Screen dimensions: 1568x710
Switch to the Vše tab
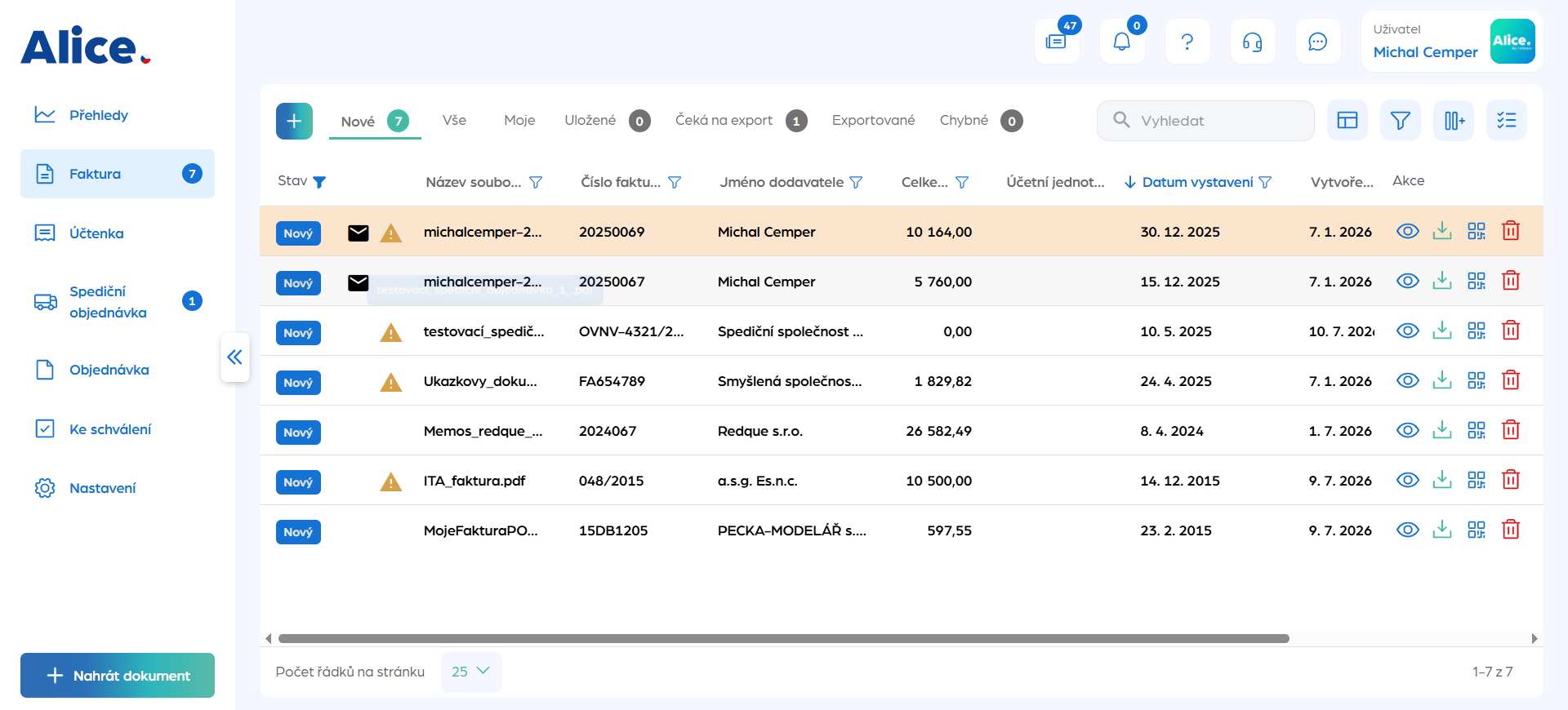[x=454, y=121]
